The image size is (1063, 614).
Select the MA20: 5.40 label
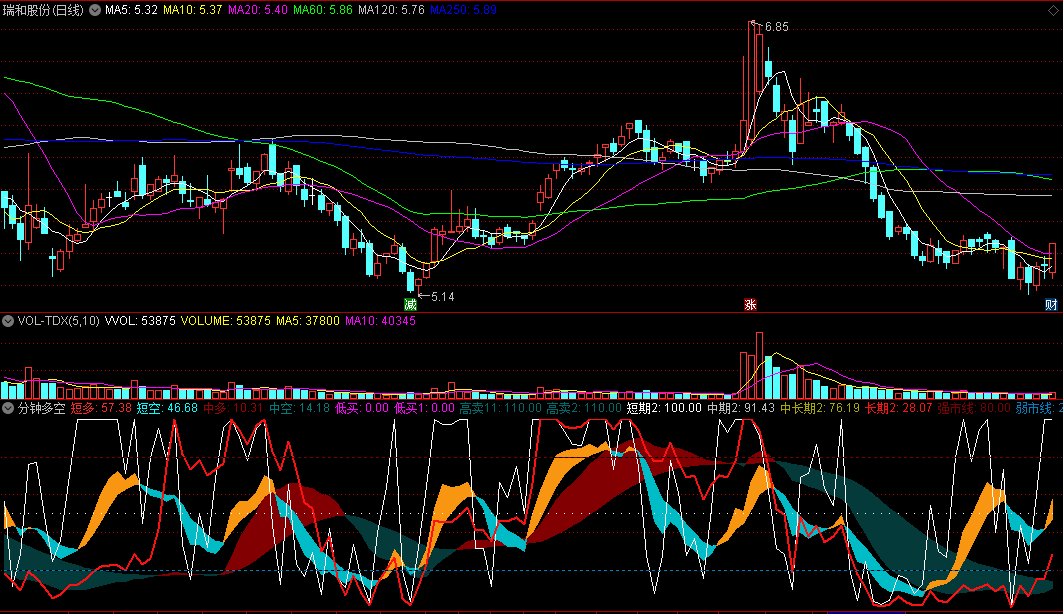(x=258, y=10)
